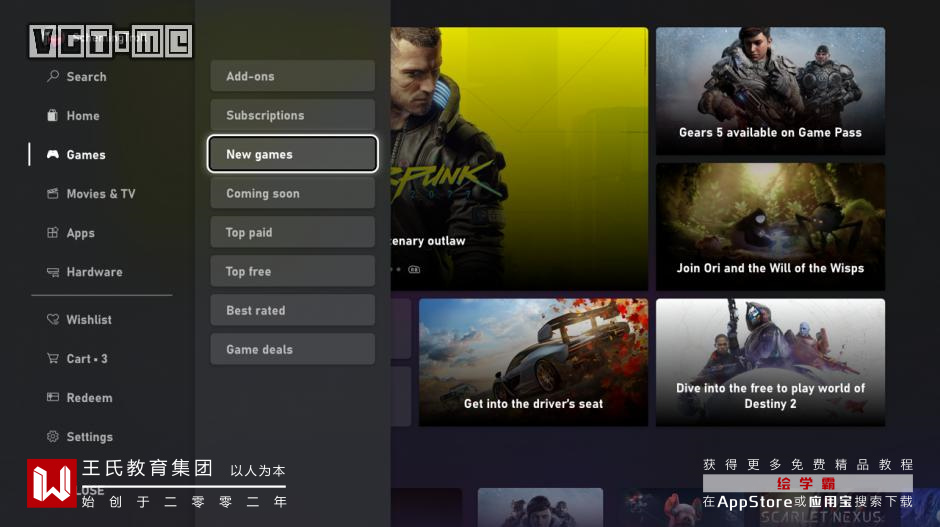Open the Get into the driver's seat tile

533,363
